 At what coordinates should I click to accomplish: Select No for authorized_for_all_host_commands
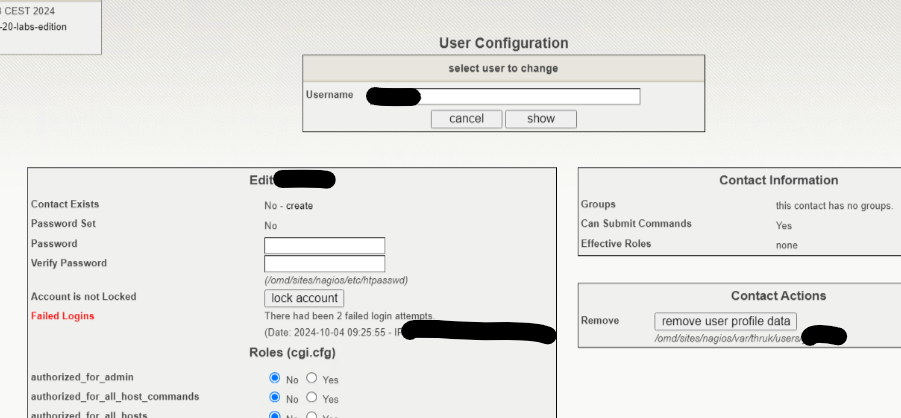coord(275,398)
